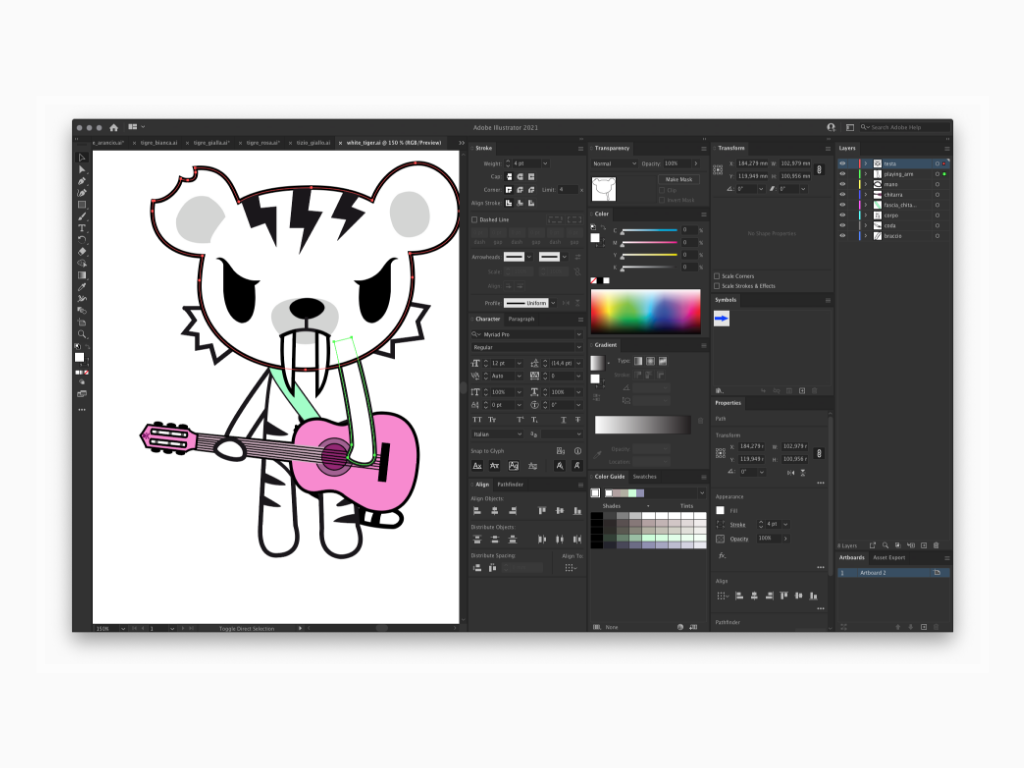The height and width of the screenshot is (768, 1024).
Task: Select the Curvature tool
Action: pyautogui.click(x=82, y=193)
